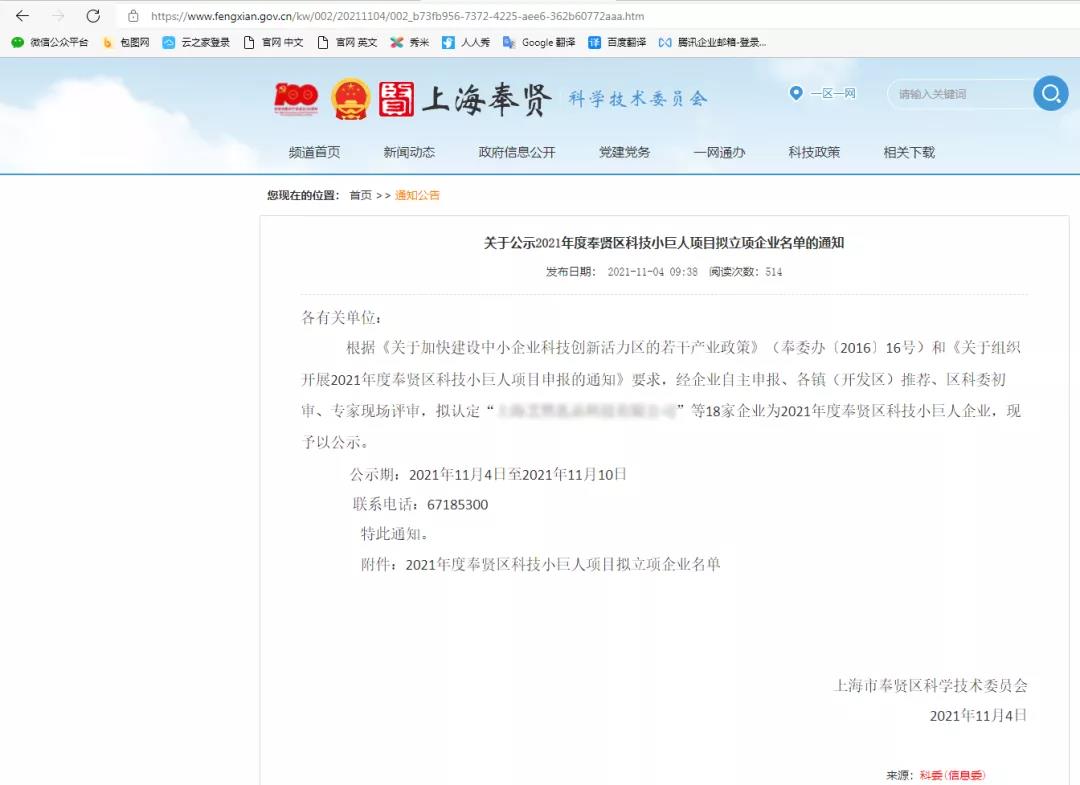Click the 秀米 bookmark icon
1080x785 pixels.
coord(395,43)
